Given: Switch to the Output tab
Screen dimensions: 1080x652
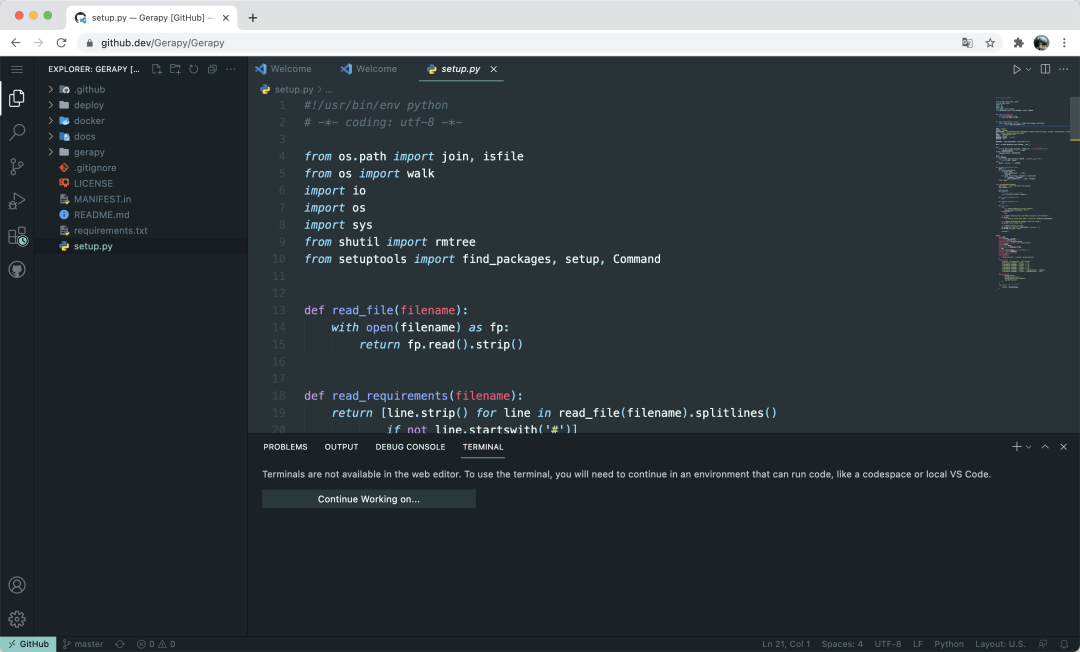Looking at the screenshot, I should [x=340, y=447].
